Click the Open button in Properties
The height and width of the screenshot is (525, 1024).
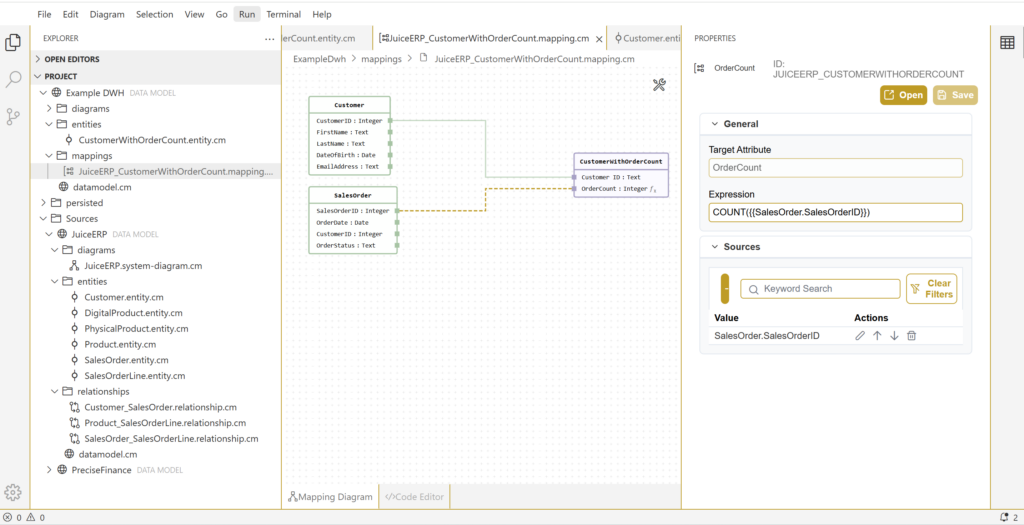point(903,95)
